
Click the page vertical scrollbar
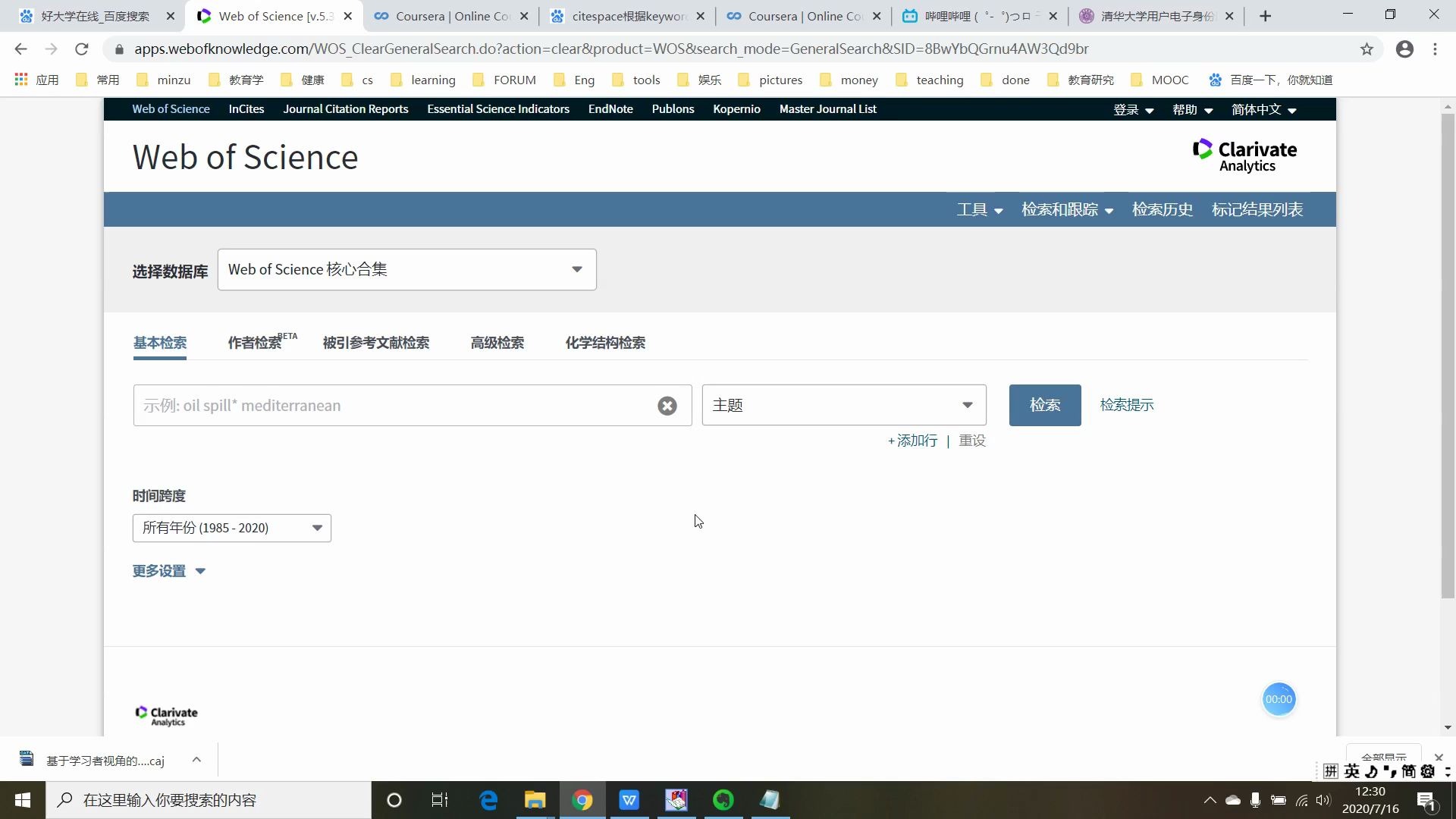pos(1448,356)
